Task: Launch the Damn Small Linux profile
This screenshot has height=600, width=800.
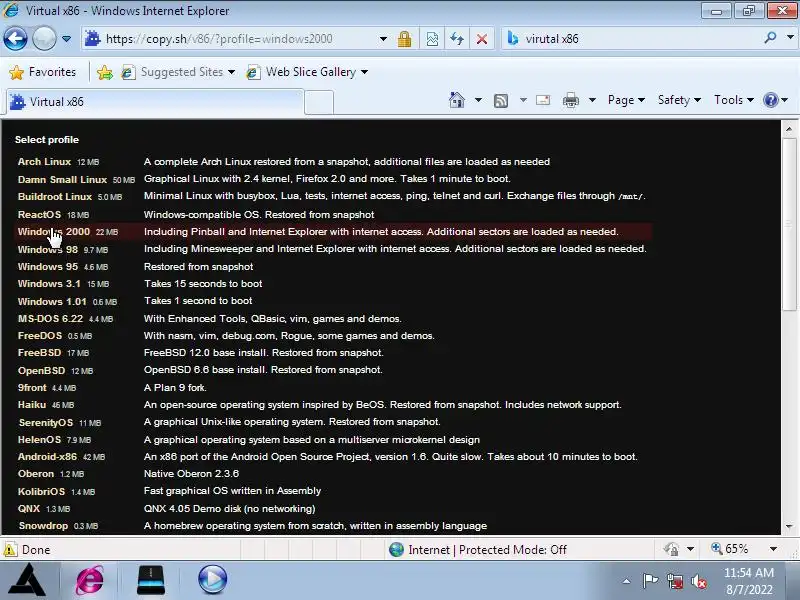Action: coord(62,180)
